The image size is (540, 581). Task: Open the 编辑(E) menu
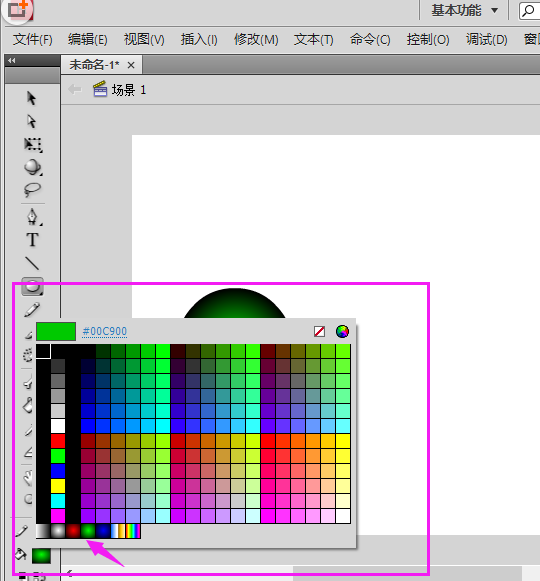click(87, 39)
